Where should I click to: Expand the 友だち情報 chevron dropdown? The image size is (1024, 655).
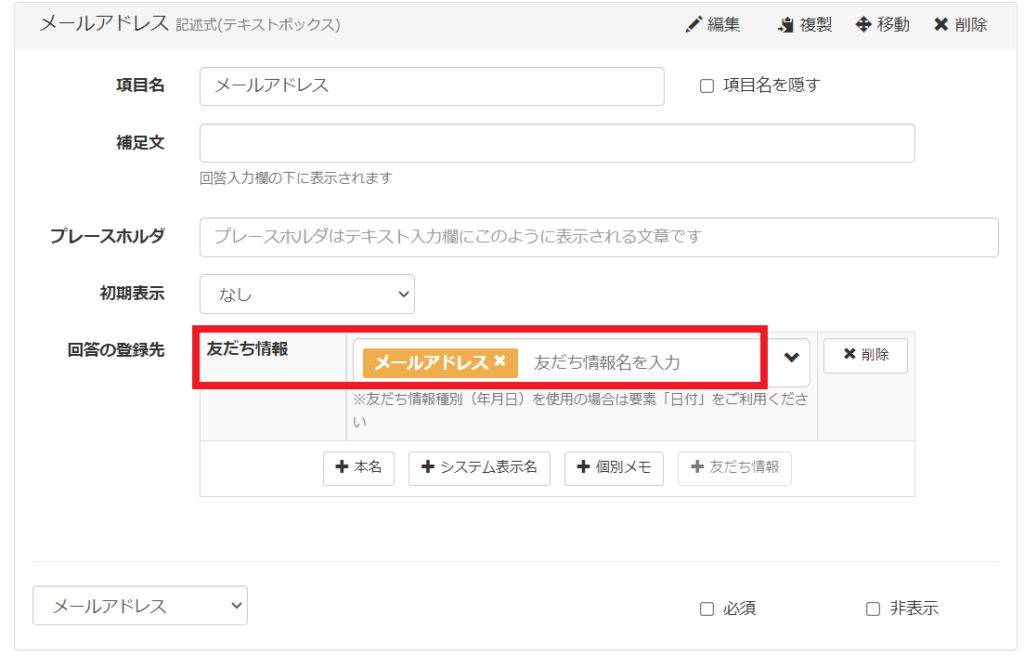pyautogui.click(x=791, y=358)
